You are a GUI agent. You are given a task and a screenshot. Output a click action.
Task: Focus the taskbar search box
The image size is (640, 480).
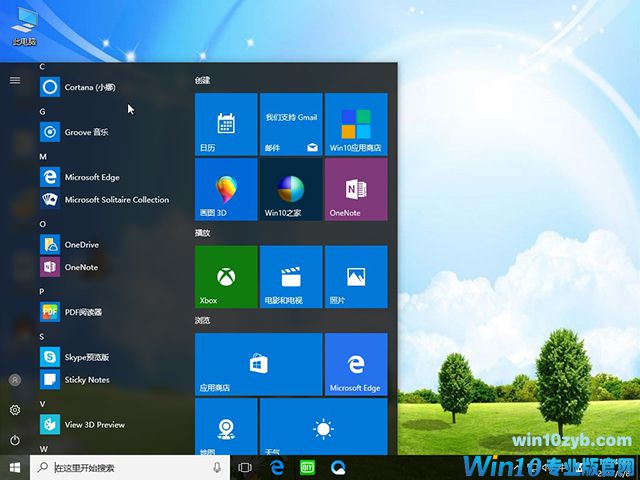click(x=130, y=468)
